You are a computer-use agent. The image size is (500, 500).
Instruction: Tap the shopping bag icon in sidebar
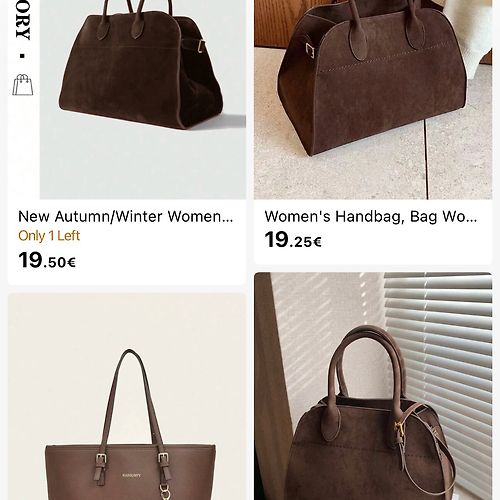coord(23,85)
